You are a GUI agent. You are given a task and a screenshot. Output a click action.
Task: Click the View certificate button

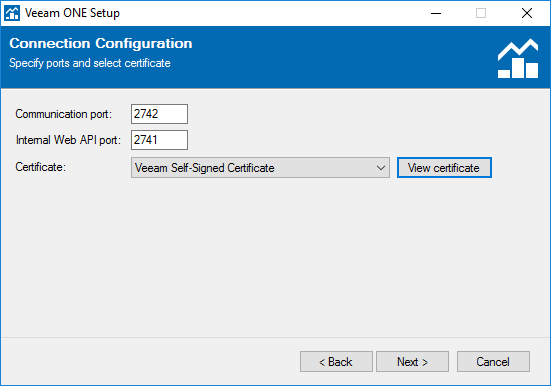point(444,168)
